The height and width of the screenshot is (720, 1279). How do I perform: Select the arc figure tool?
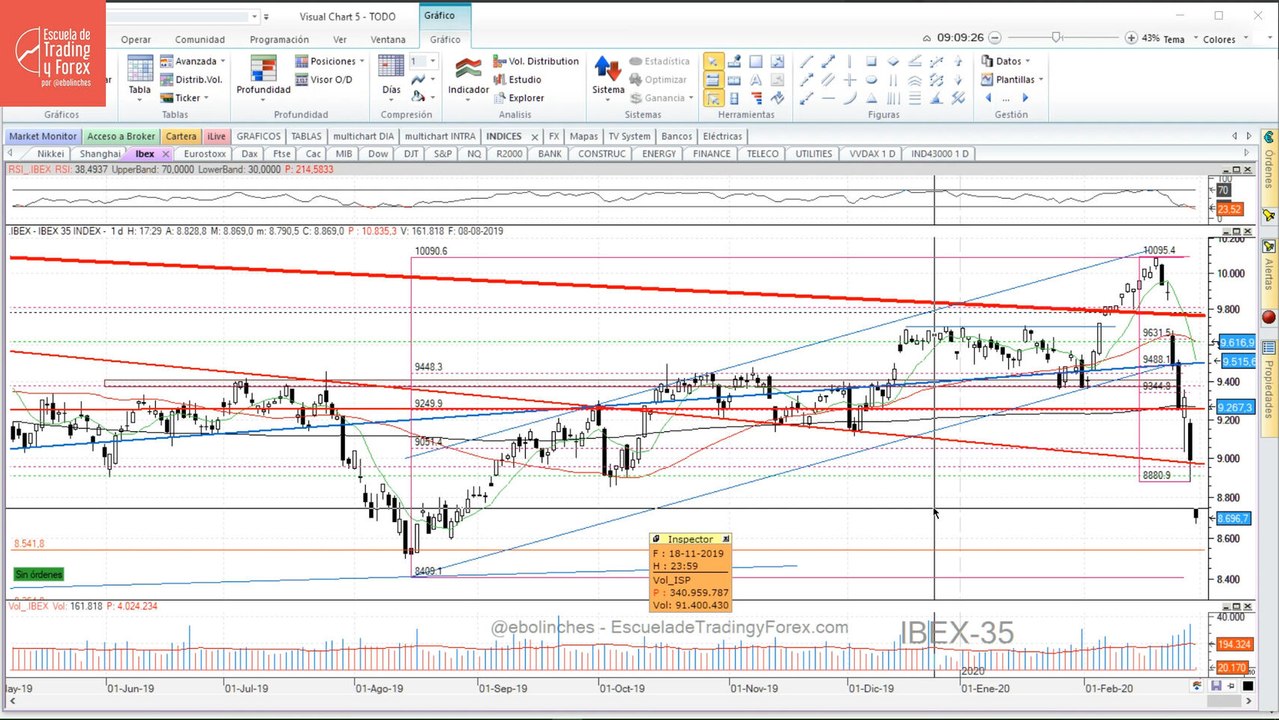(x=850, y=98)
